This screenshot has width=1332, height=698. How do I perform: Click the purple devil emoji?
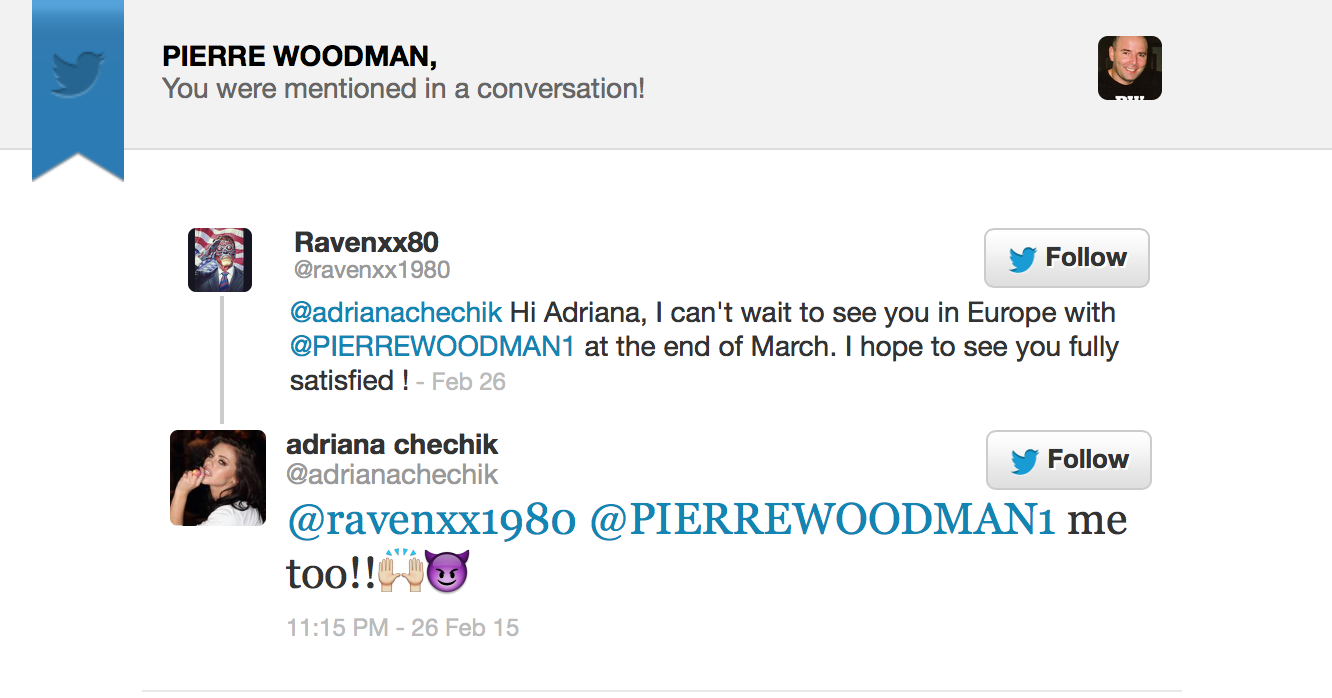pyautogui.click(x=447, y=574)
